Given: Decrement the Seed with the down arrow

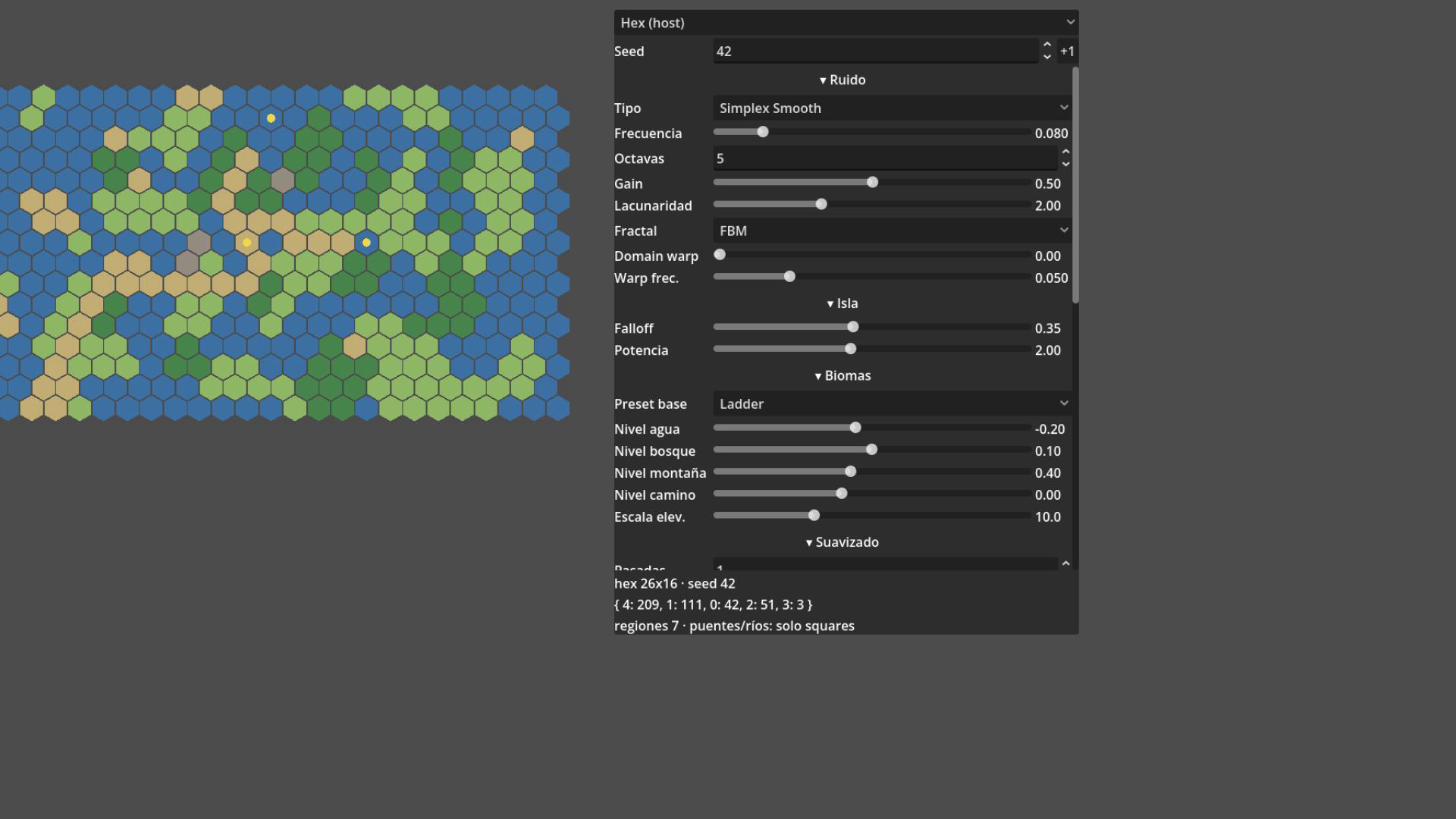Looking at the screenshot, I should click(x=1047, y=58).
